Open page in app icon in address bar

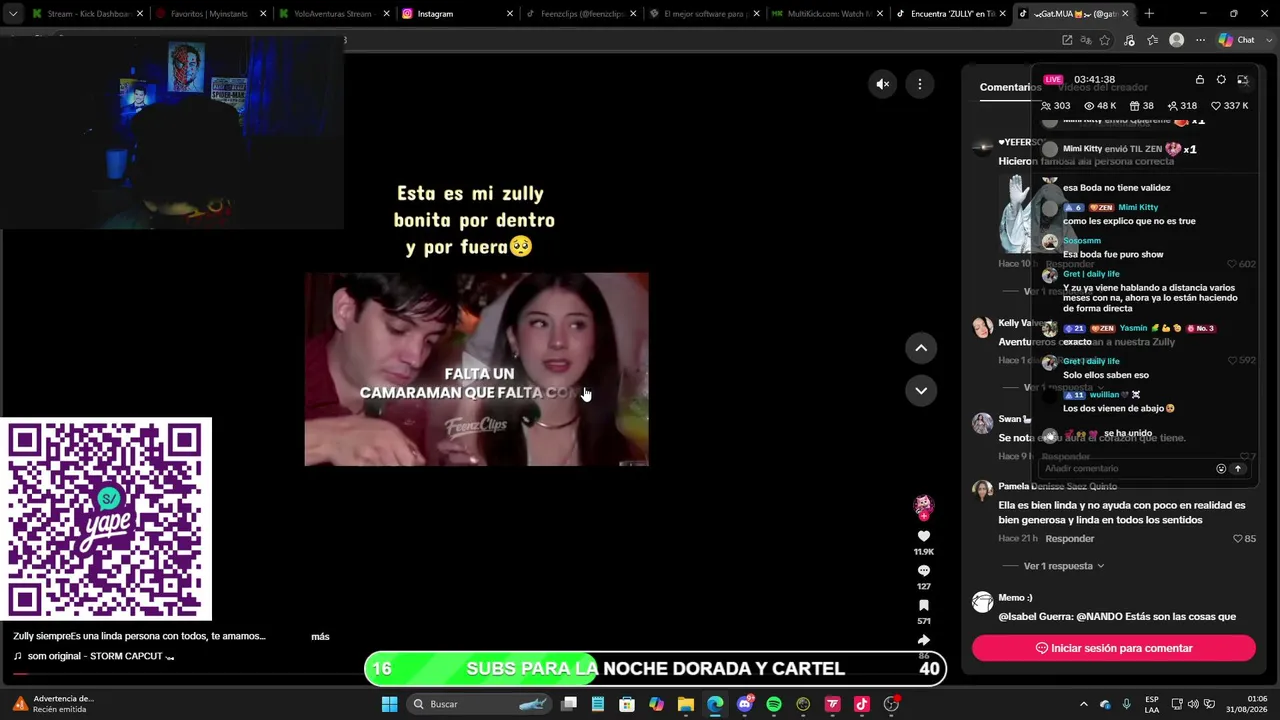[1067, 40]
